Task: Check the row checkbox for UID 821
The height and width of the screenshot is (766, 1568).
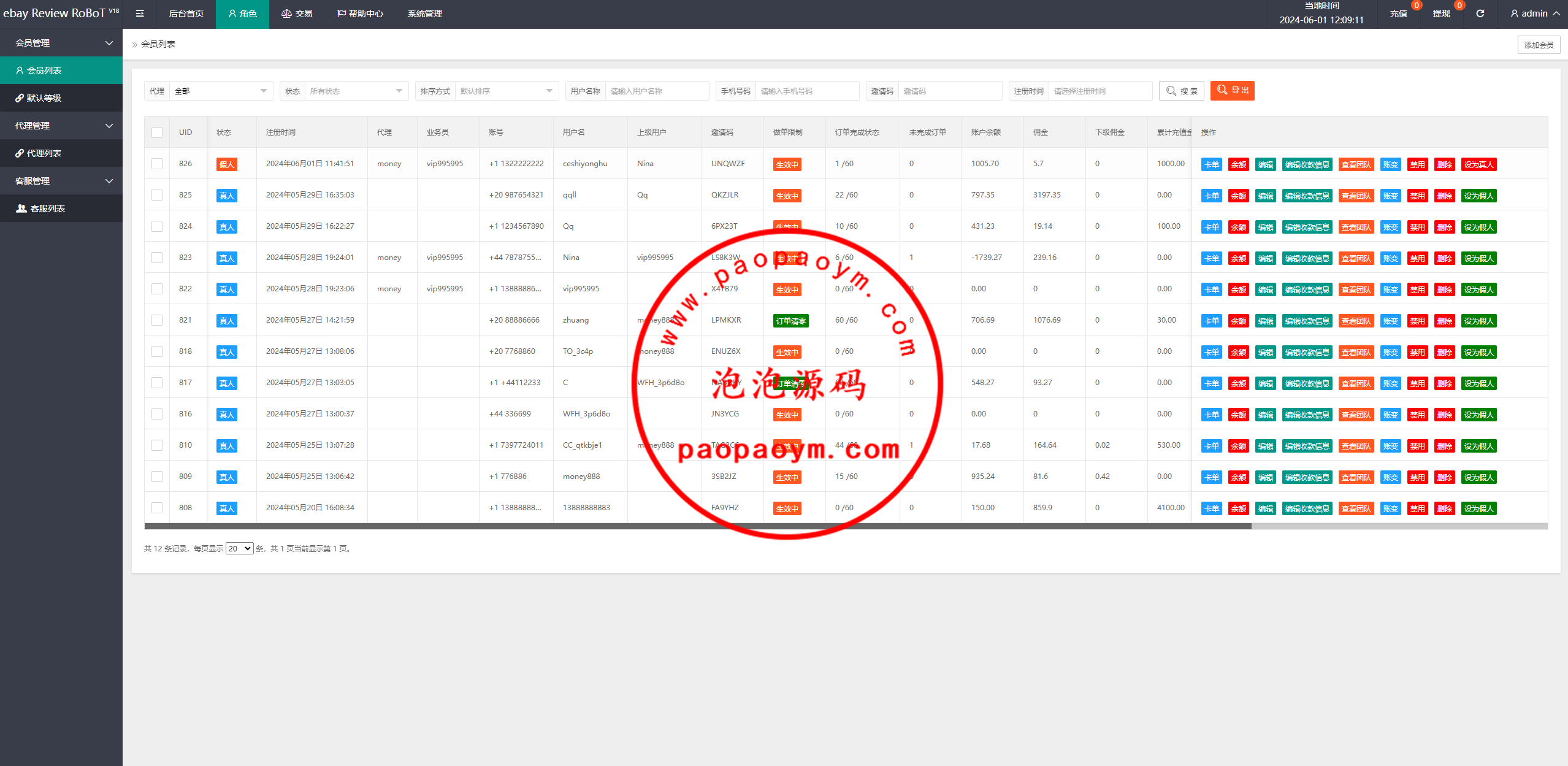Action: click(x=157, y=320)
